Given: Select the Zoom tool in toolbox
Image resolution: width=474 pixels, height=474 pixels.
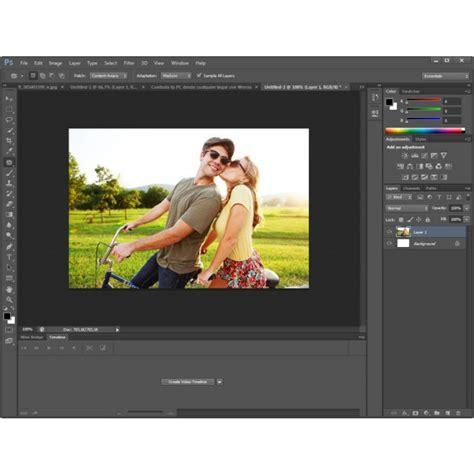Looking at the screenshot, I should click(9, 300).
